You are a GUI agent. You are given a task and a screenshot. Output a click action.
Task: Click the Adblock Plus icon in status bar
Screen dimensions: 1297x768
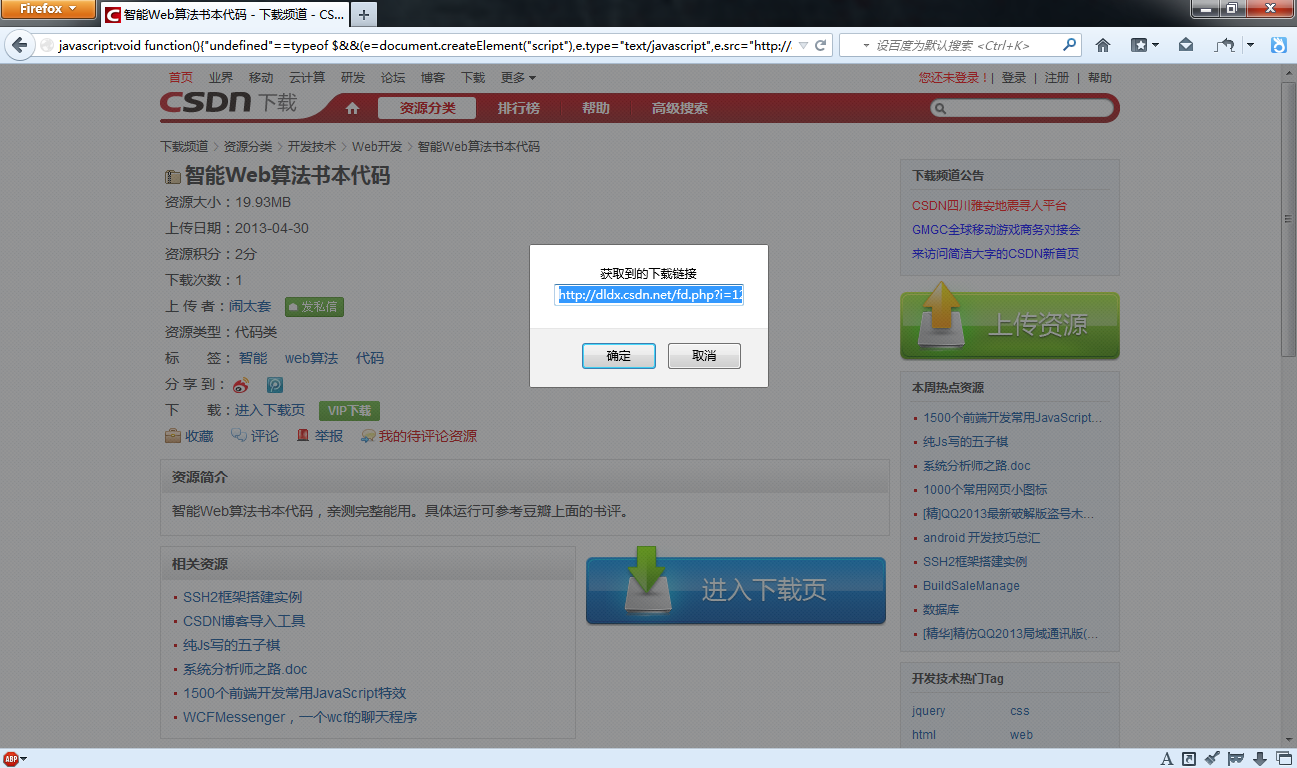(x=10, y=758)
